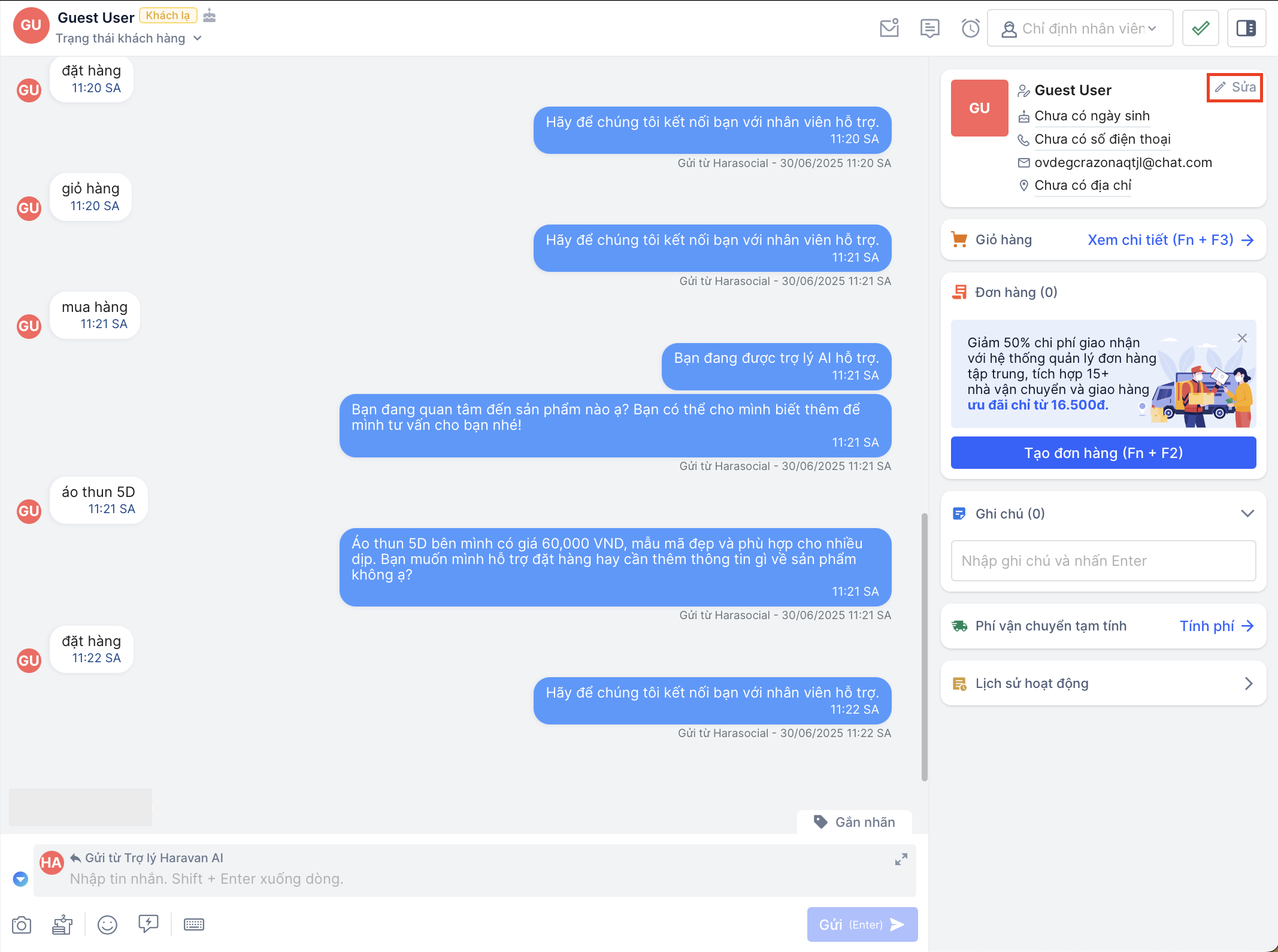The image size is (1278, 952).
Task: Open Lịch sử hoạt động panel
Action: pos(1103,684)
